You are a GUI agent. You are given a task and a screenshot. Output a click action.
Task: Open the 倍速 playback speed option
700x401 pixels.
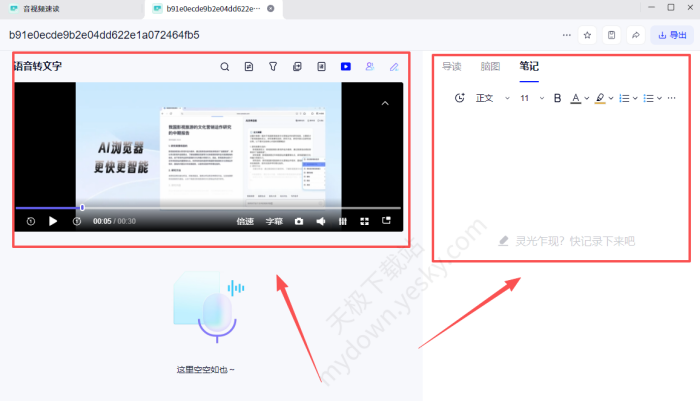click(x=245, y=221)
